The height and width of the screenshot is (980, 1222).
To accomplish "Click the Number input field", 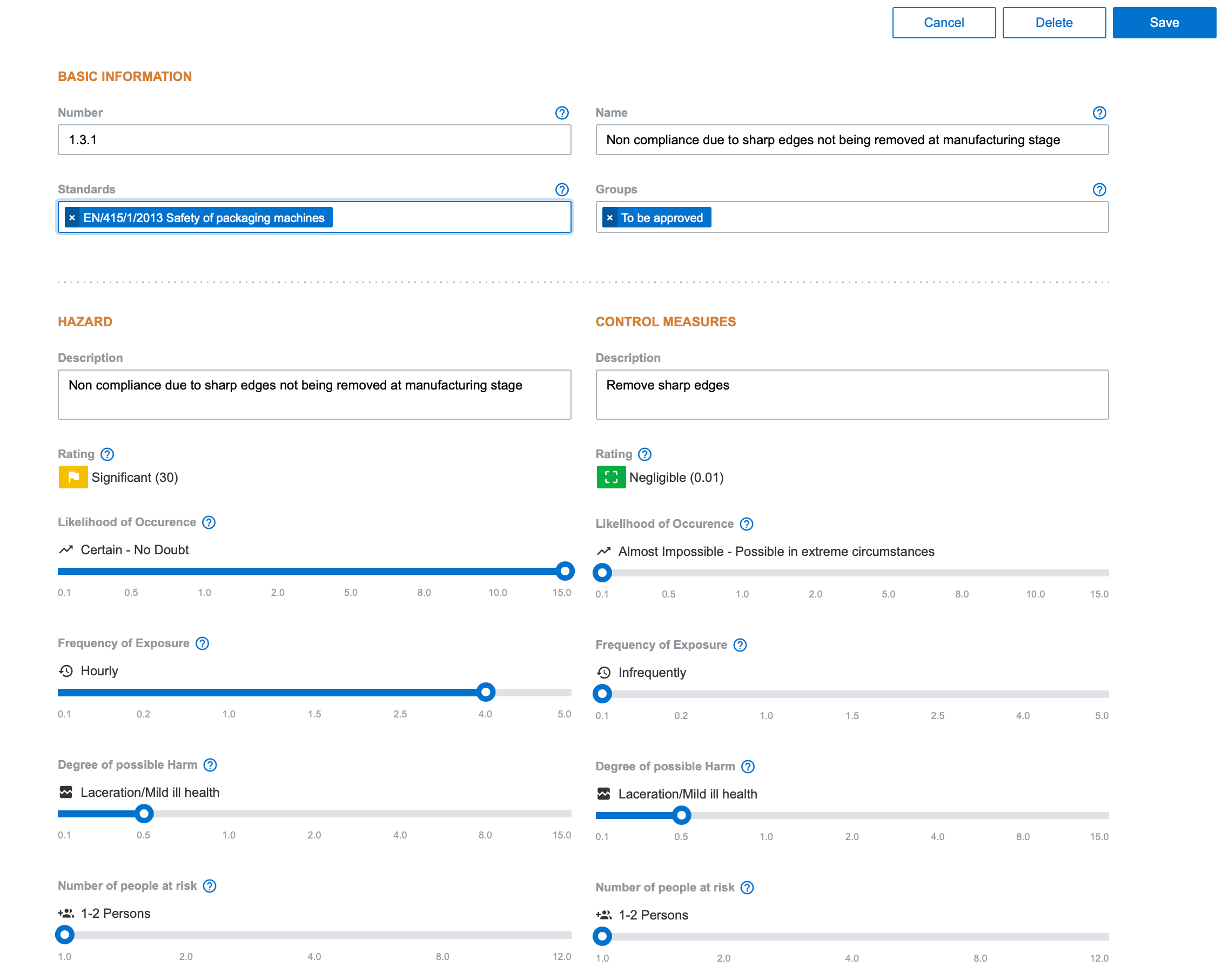I will tap(314, 140).
